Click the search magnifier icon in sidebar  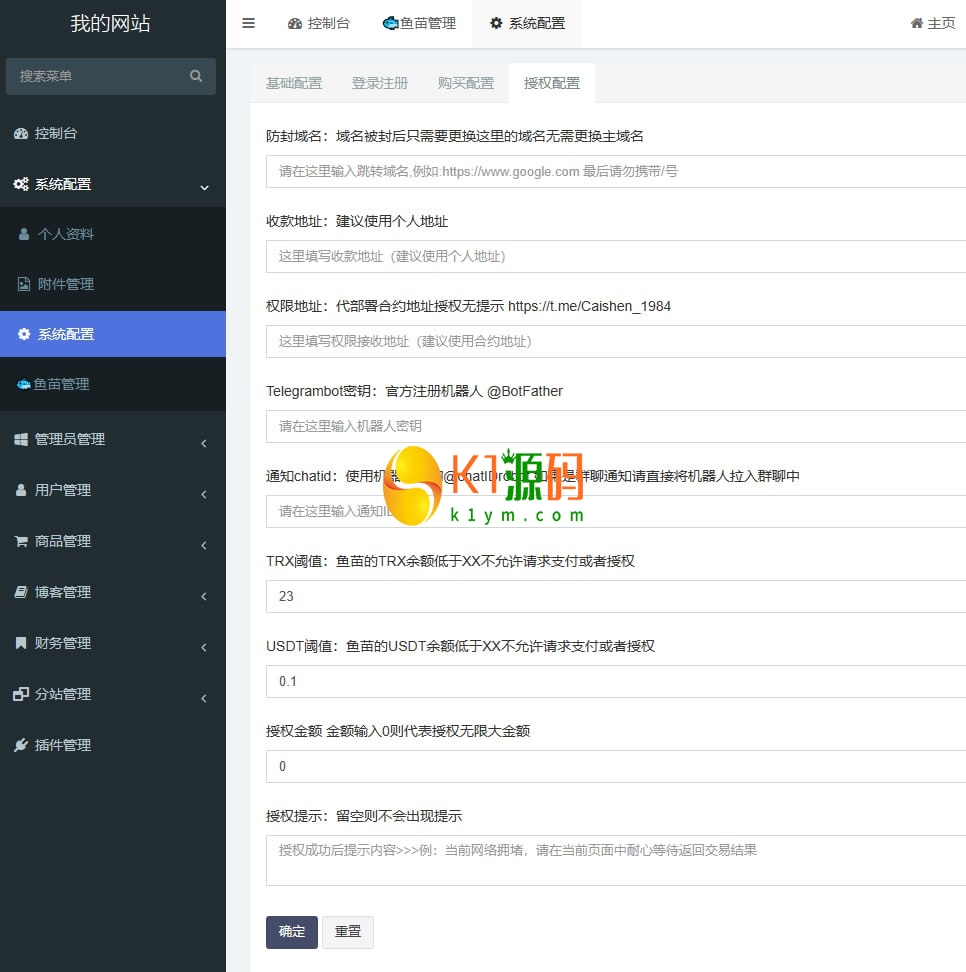(196, 76)
